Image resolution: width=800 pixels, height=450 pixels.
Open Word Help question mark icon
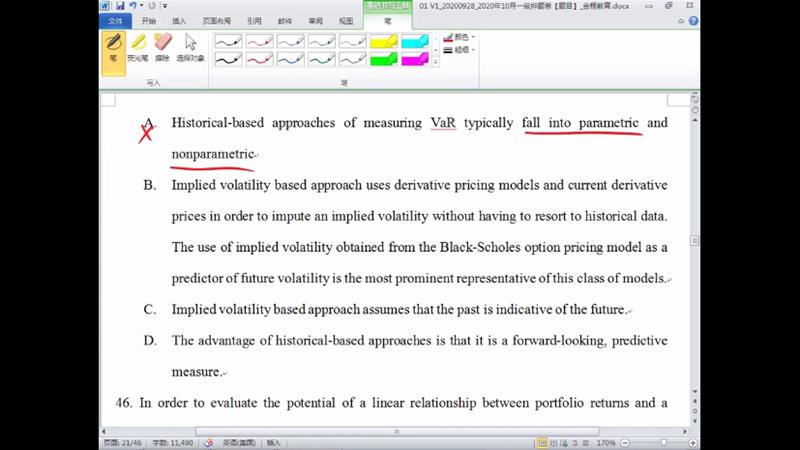693,21
